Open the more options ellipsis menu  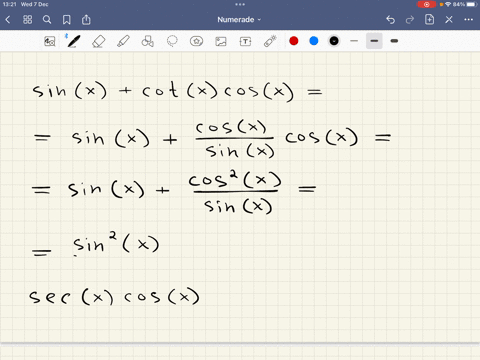point(468,20)
